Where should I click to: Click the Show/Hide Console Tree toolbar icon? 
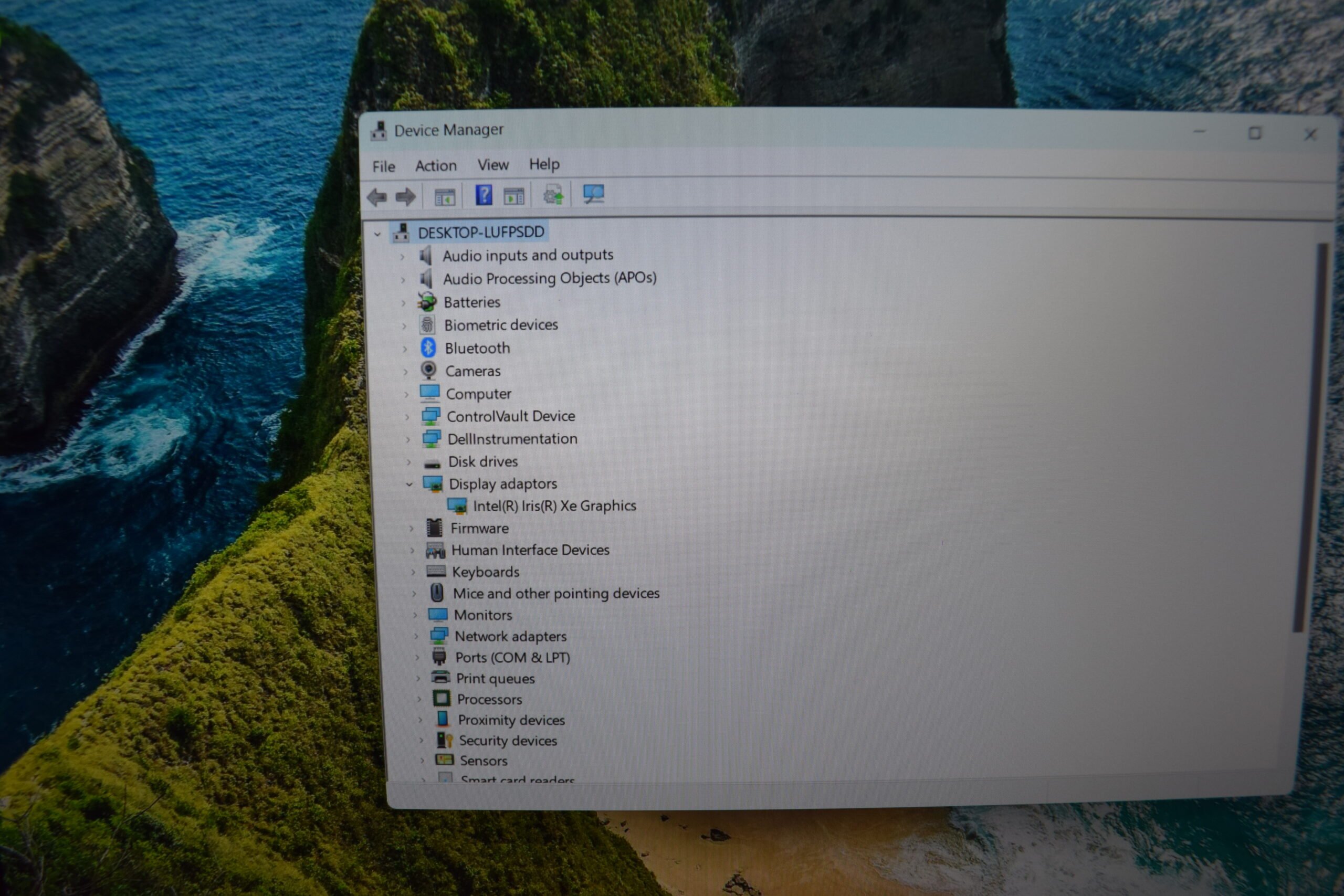[445, 197]
